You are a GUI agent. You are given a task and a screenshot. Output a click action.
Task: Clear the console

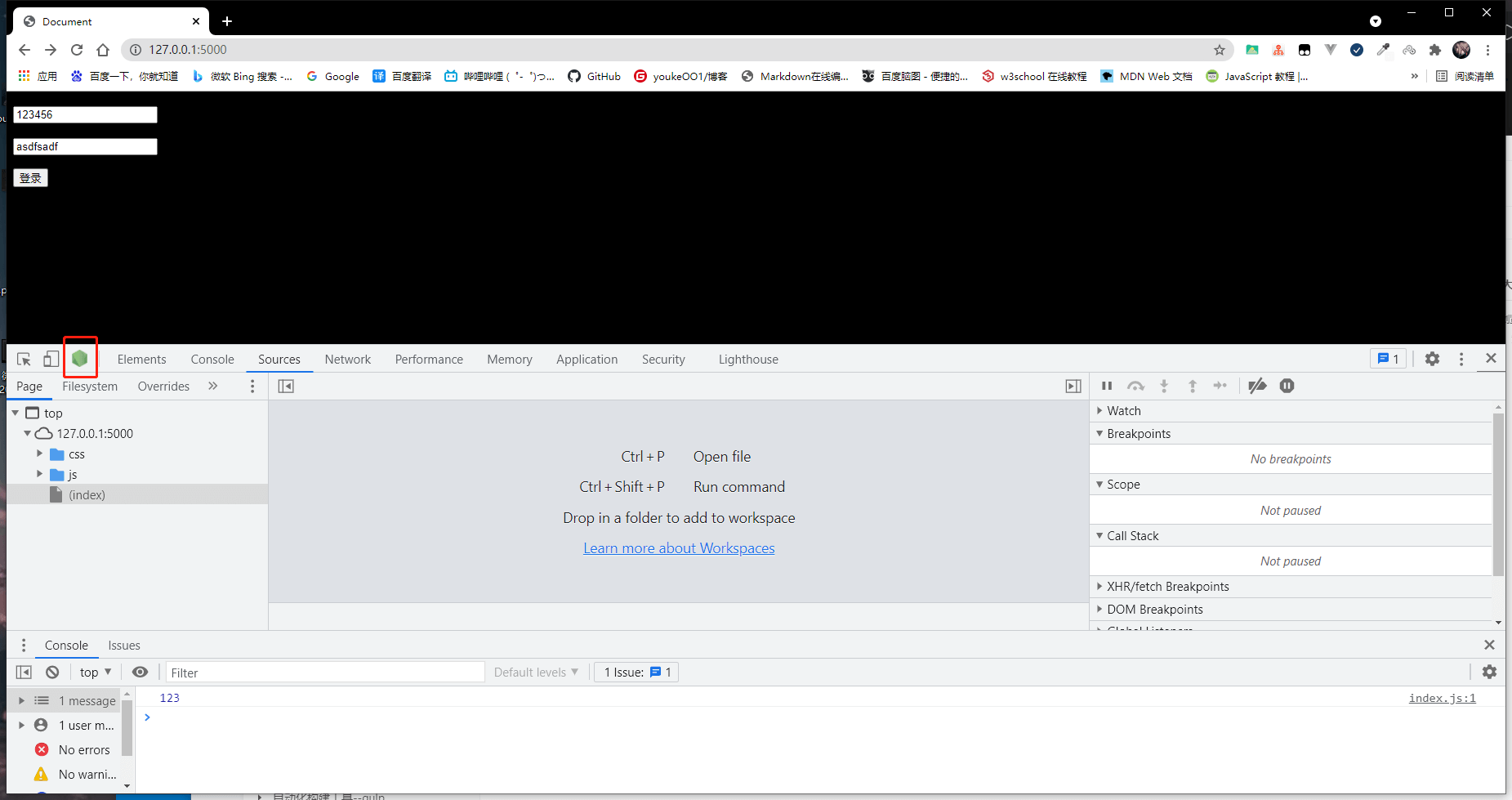pos(52,672)
